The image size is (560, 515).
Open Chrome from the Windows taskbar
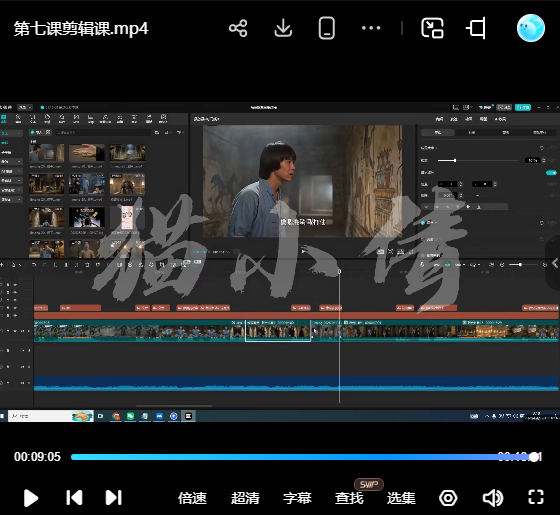[116, 416]
